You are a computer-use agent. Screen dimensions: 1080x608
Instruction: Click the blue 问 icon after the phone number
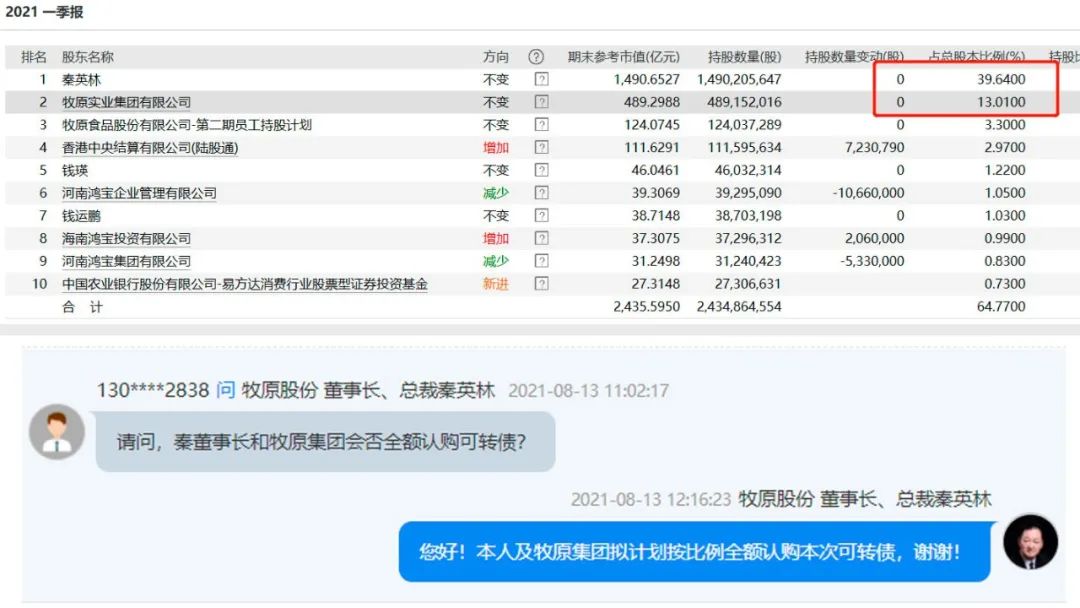pyautogui.click(x=225, y=390)
